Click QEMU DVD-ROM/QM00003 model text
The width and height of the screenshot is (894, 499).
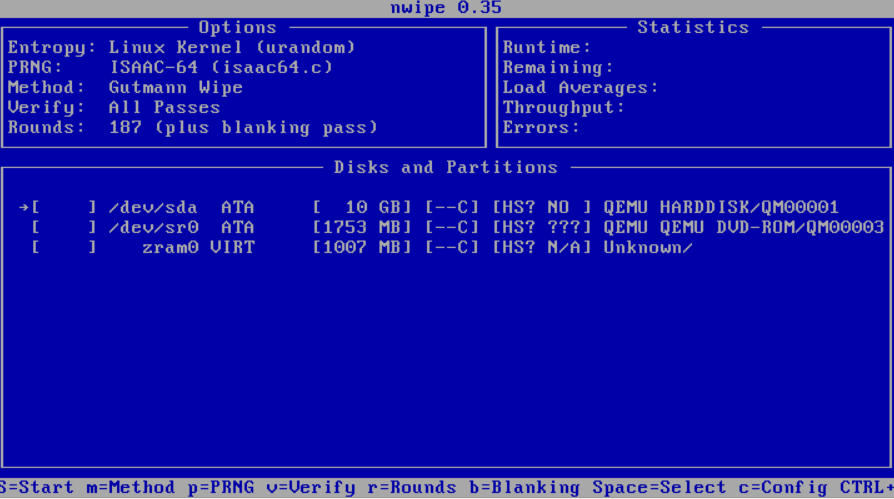[743, 227]
